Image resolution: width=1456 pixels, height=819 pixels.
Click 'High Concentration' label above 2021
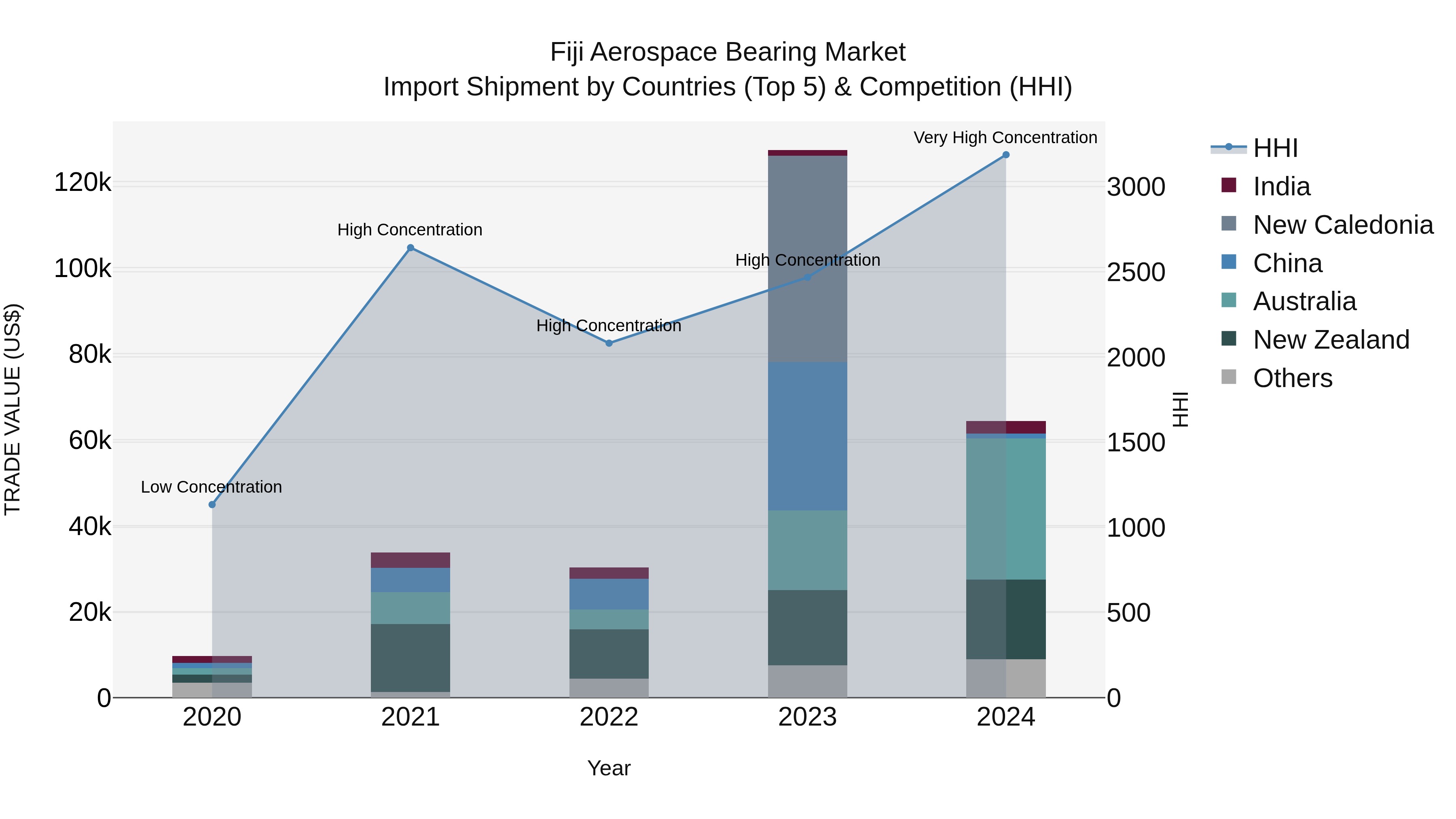[x=410, y=229]
